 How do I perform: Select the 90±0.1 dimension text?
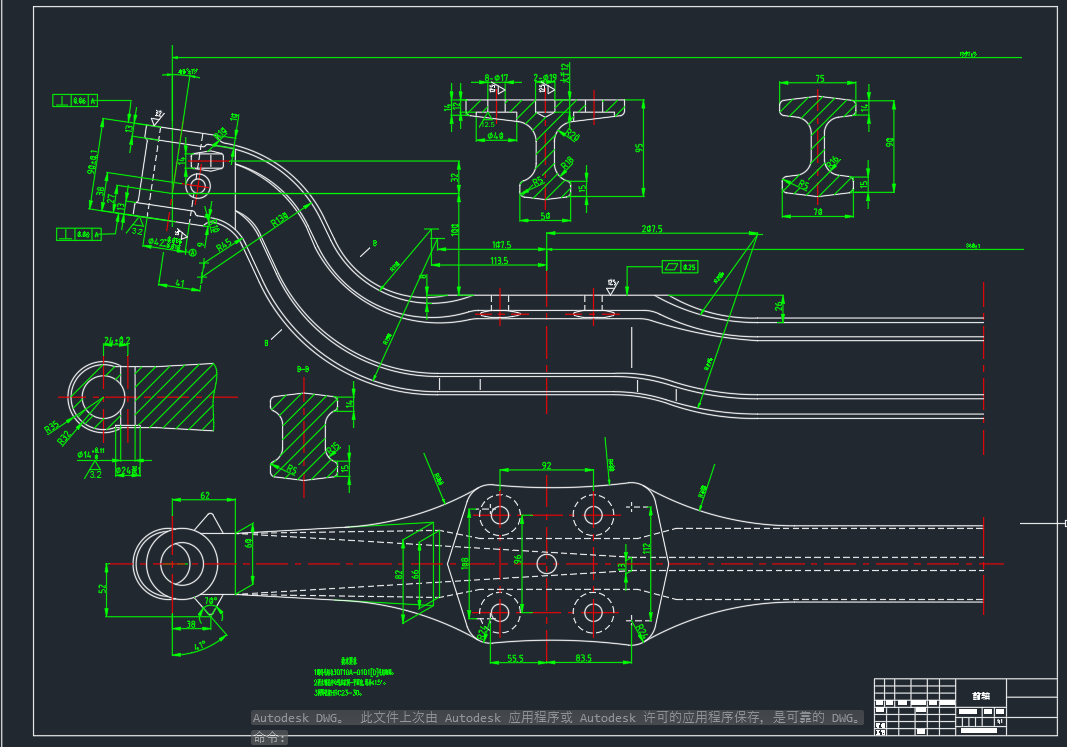coord(93,162)
